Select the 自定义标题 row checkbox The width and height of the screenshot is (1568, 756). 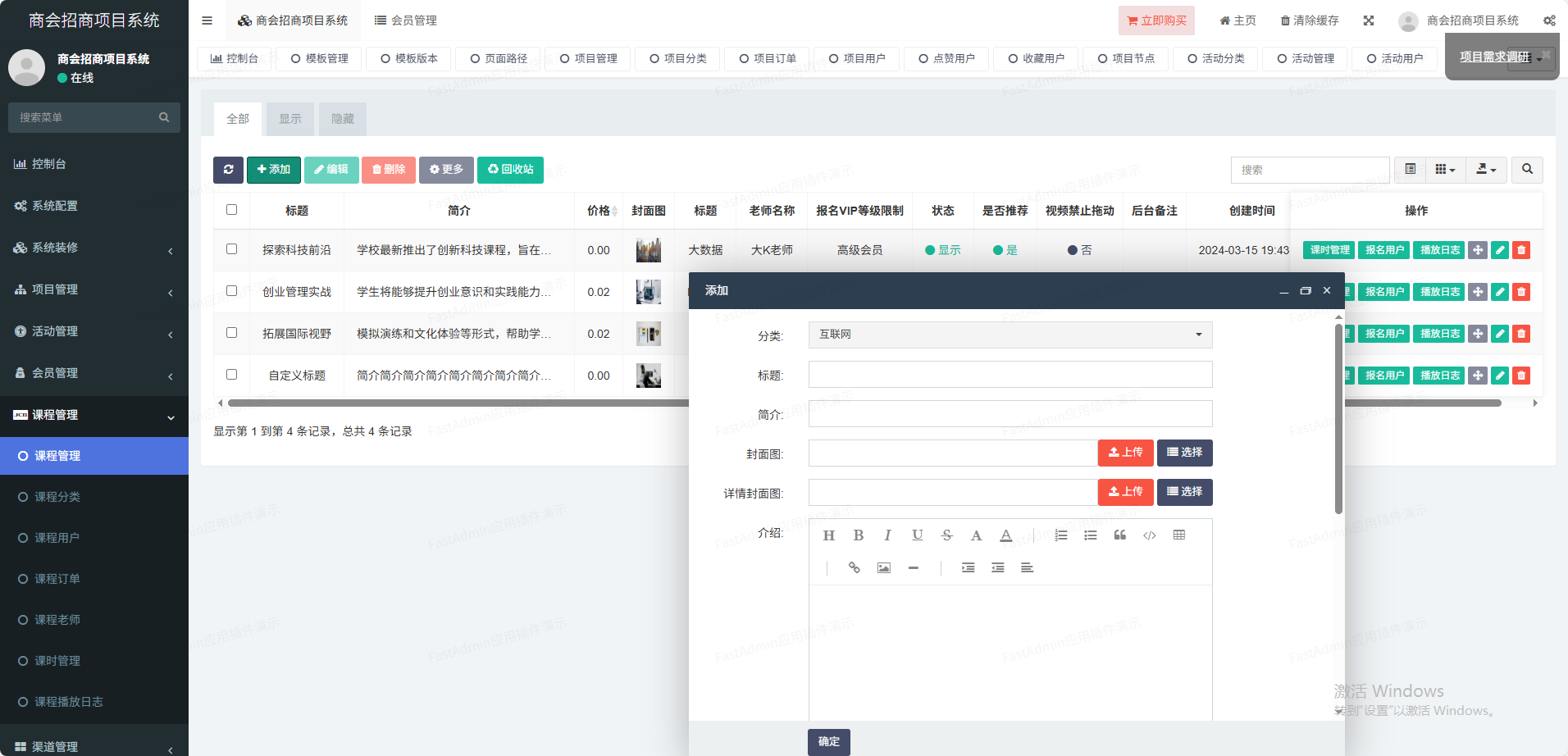[x=231, y=375]
